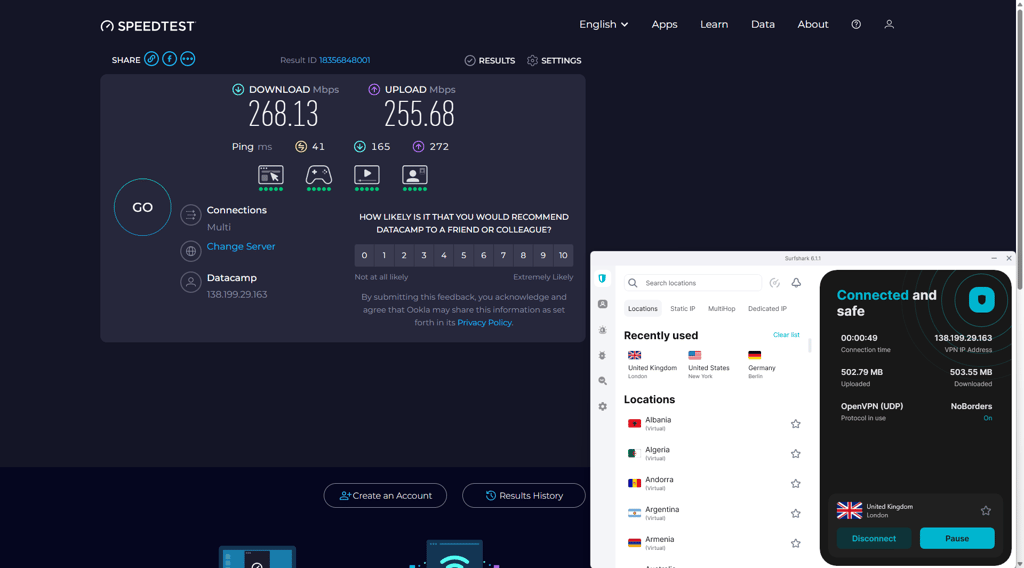Open Surfshark settings gear sidebar icon
This screenshot has width=1024, height=568.
pyautogui.click(x=602, y=406)
